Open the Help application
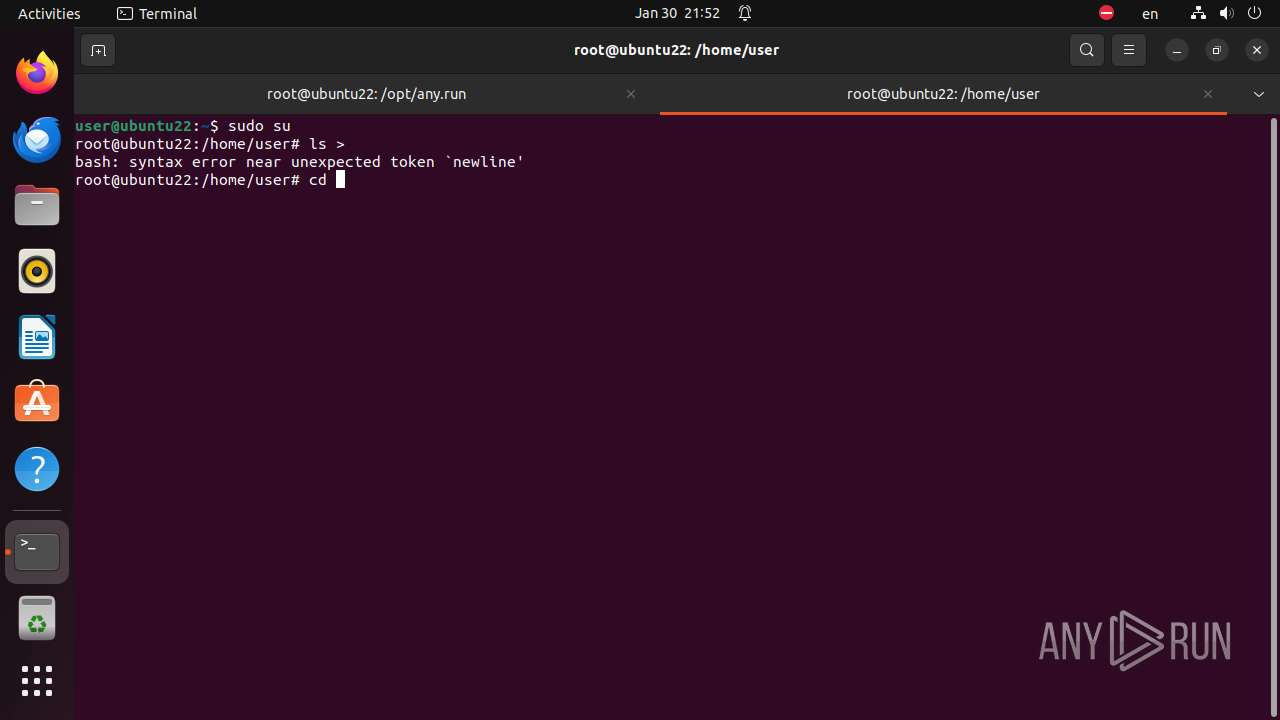The width and height of the screenshot is (1280, 720). coord(37,469)
